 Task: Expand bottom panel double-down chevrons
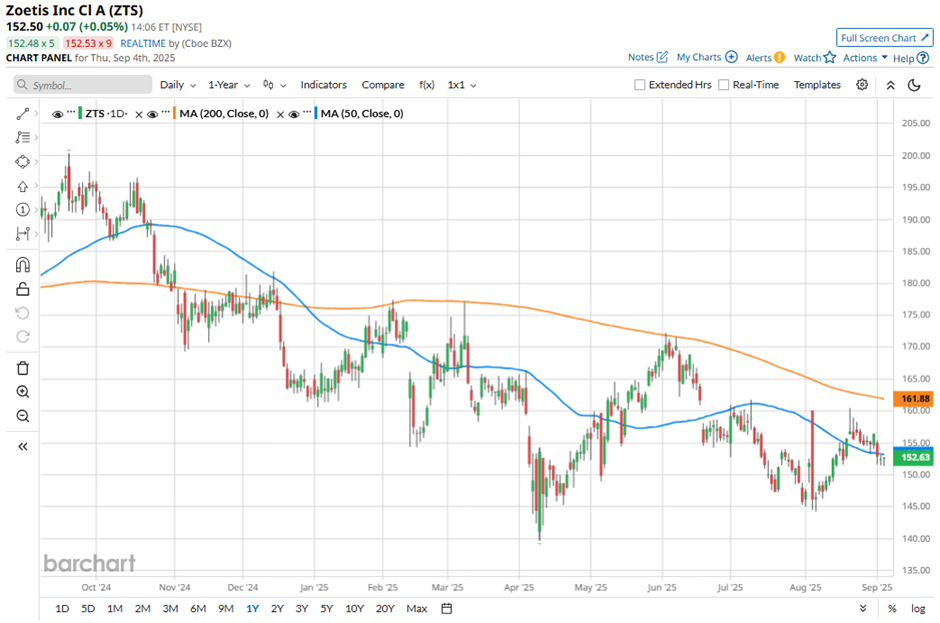(x=863, y=609)
